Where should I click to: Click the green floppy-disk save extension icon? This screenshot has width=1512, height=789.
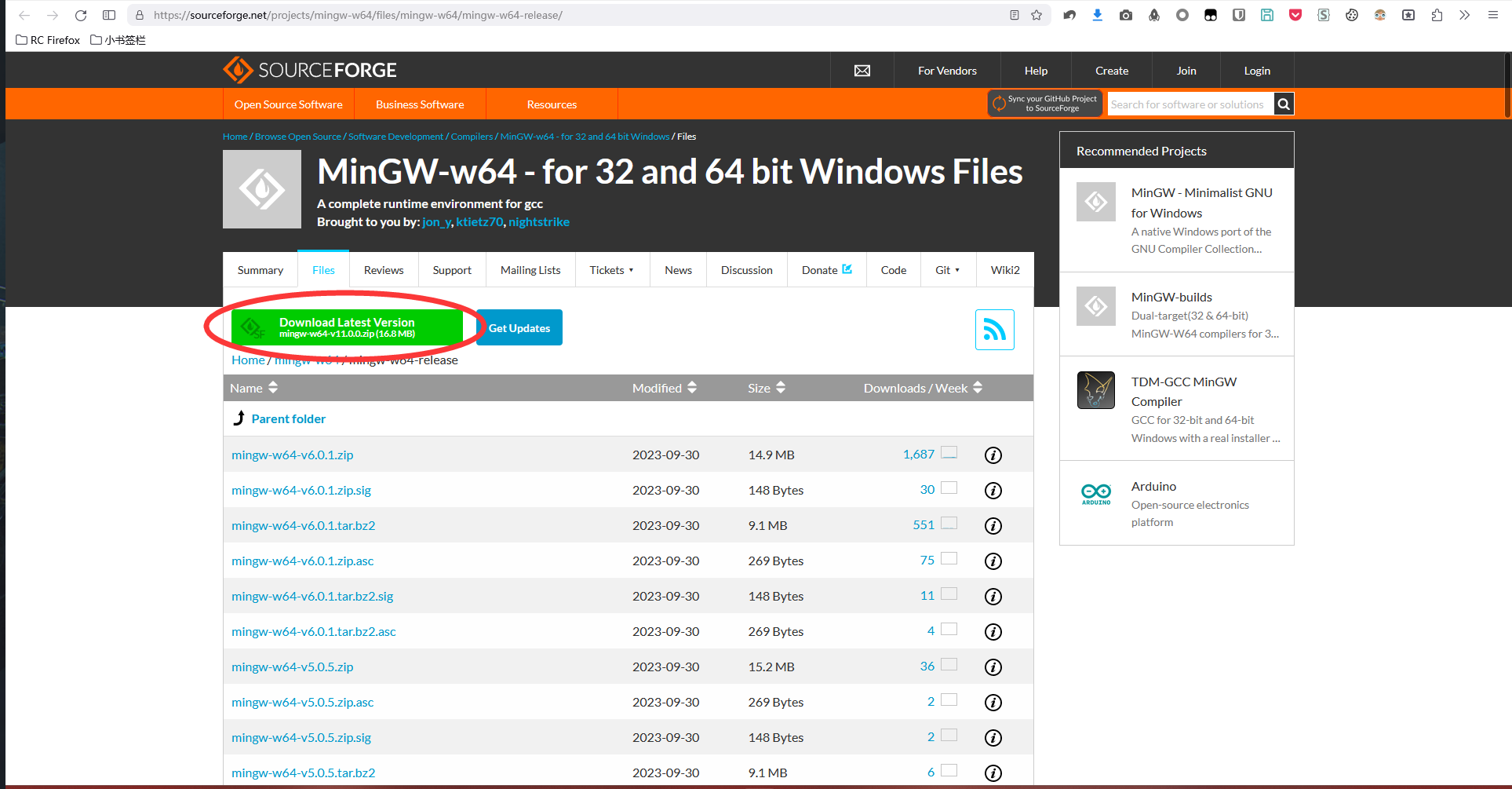pos(1267,15)
